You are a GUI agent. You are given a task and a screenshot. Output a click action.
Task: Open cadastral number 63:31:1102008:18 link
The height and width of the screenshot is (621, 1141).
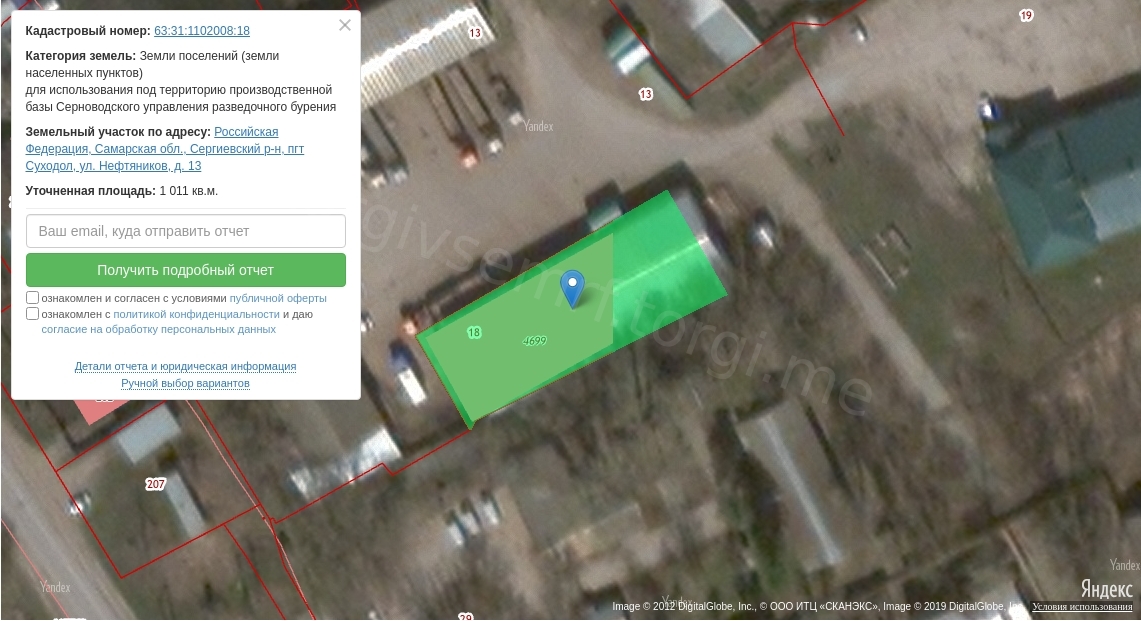coord(202,31)
